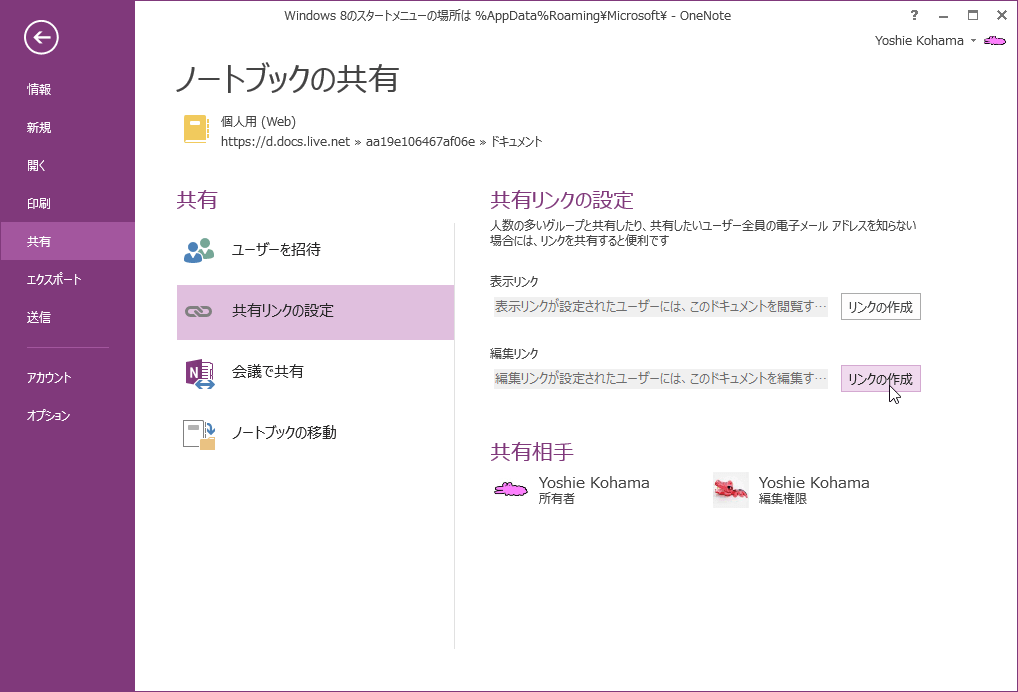
Task: Click the 編集リンク text field
Action: point(660,378)
